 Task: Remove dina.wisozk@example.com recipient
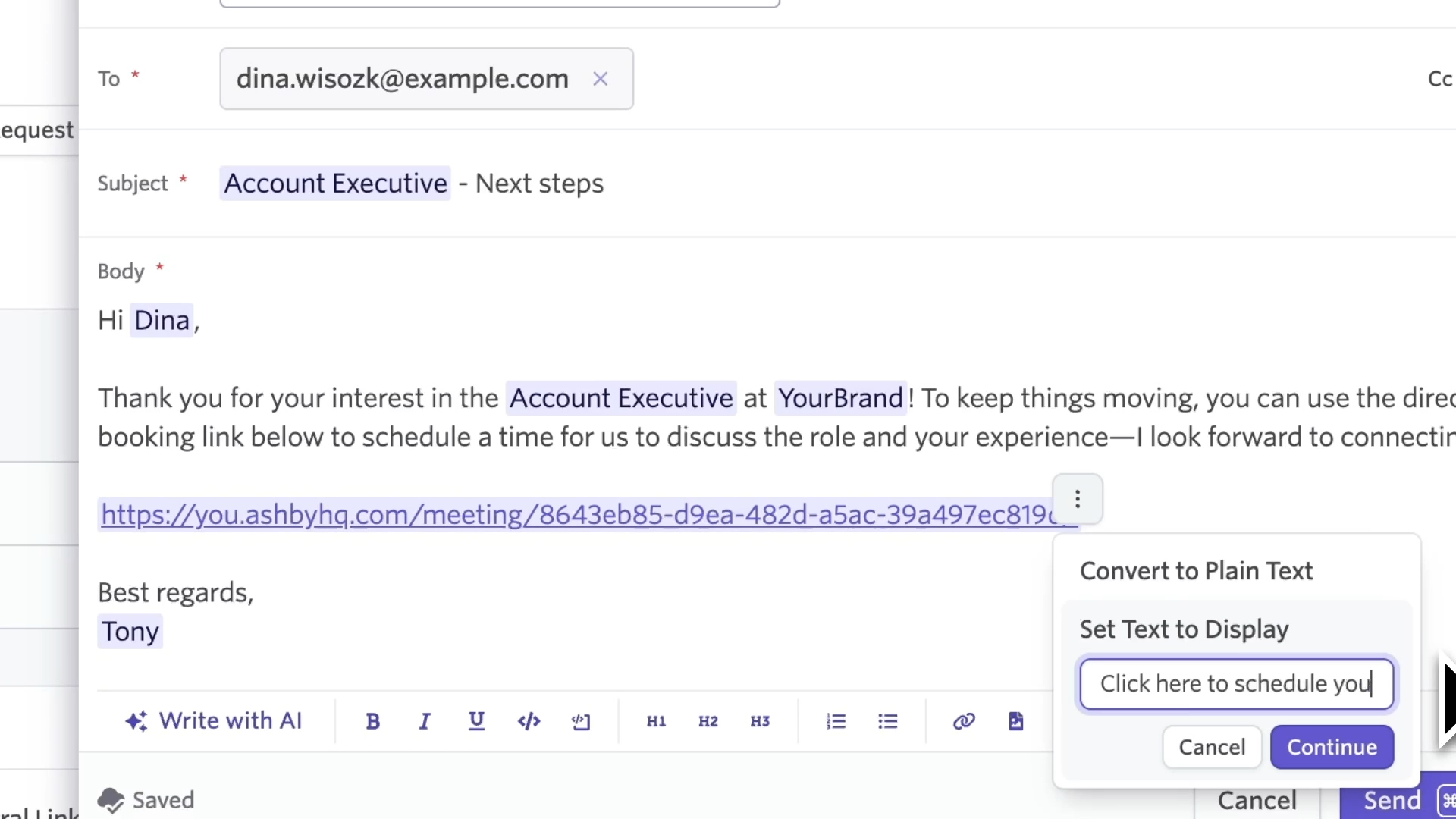(x=601, y=79)
